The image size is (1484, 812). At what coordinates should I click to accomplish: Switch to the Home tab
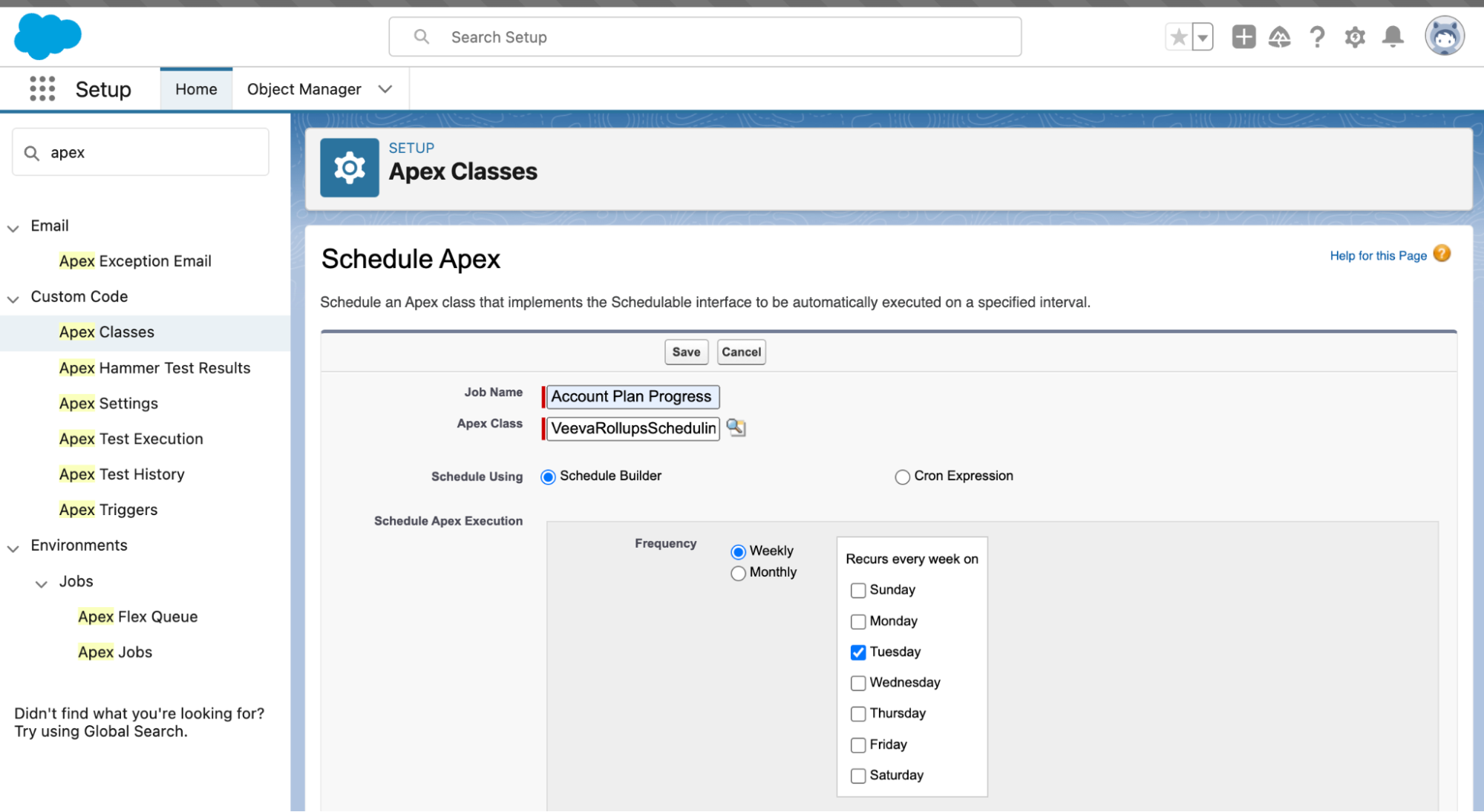(196, 89)
